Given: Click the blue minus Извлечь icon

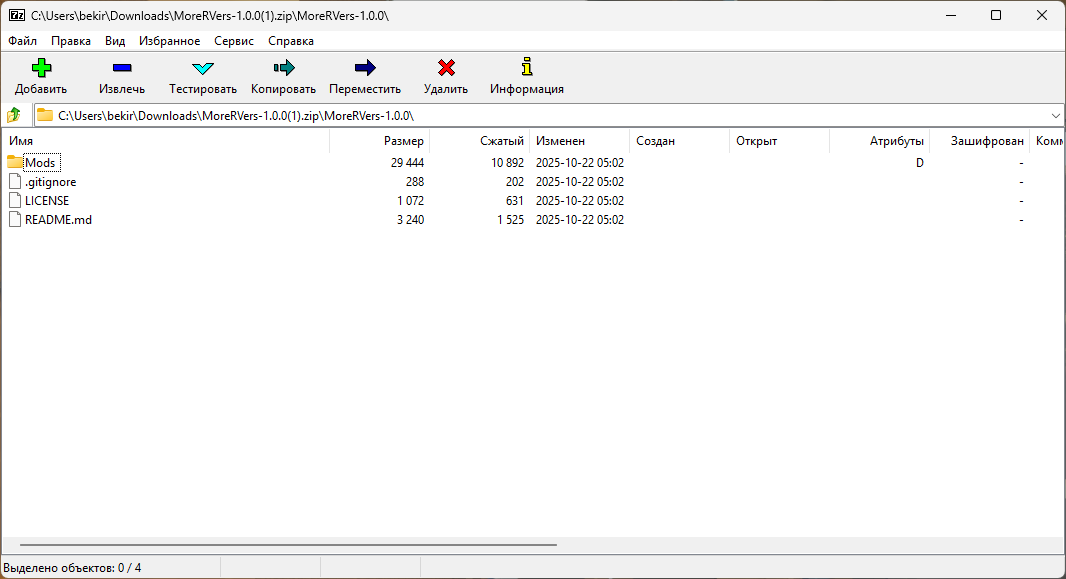Looking at the screenshot, I should coord(122,68).
